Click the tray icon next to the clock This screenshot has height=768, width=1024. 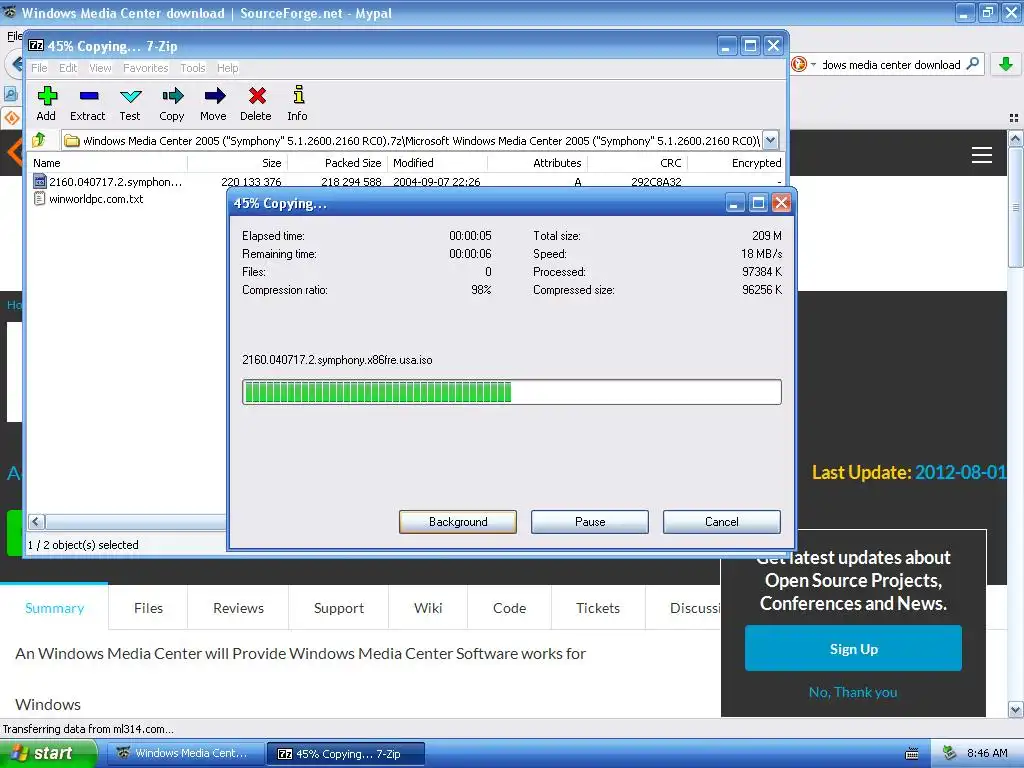point(950,753)
